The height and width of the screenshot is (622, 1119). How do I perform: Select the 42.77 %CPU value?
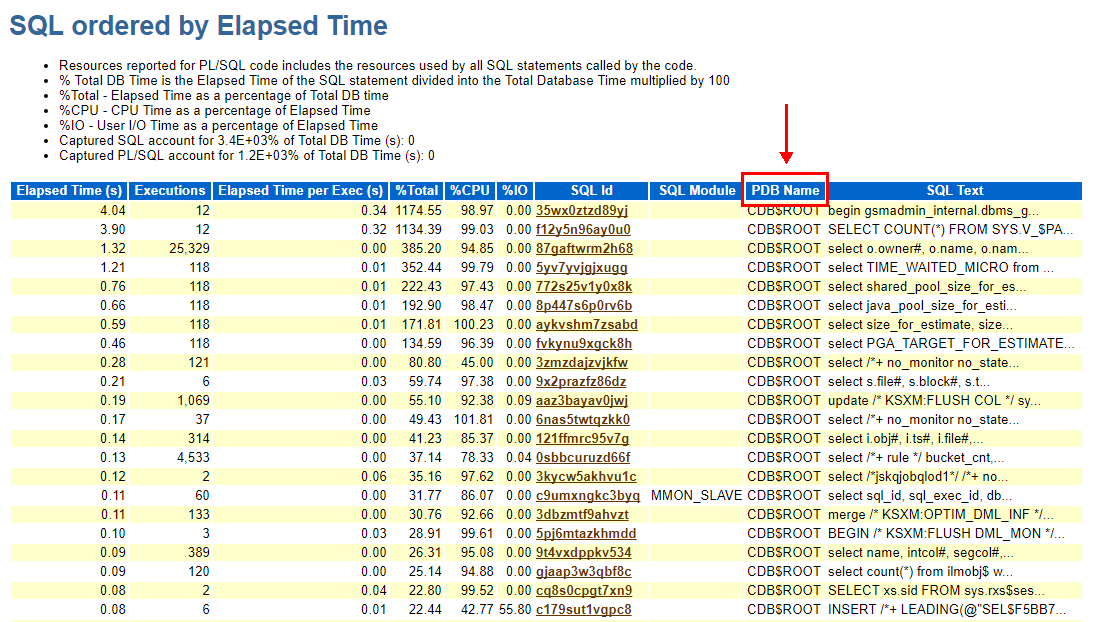(477, 609)
